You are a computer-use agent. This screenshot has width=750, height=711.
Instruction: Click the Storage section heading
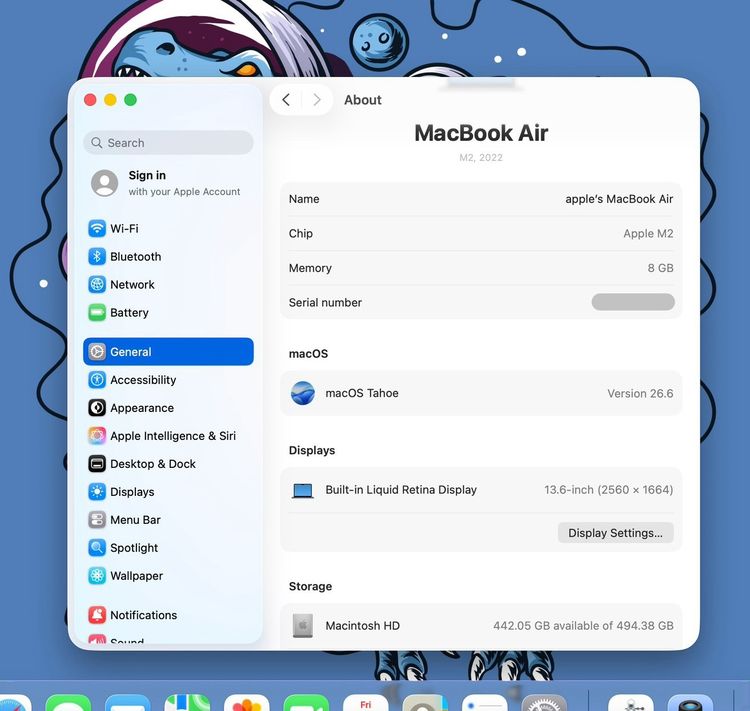click(x=310, y=587)
